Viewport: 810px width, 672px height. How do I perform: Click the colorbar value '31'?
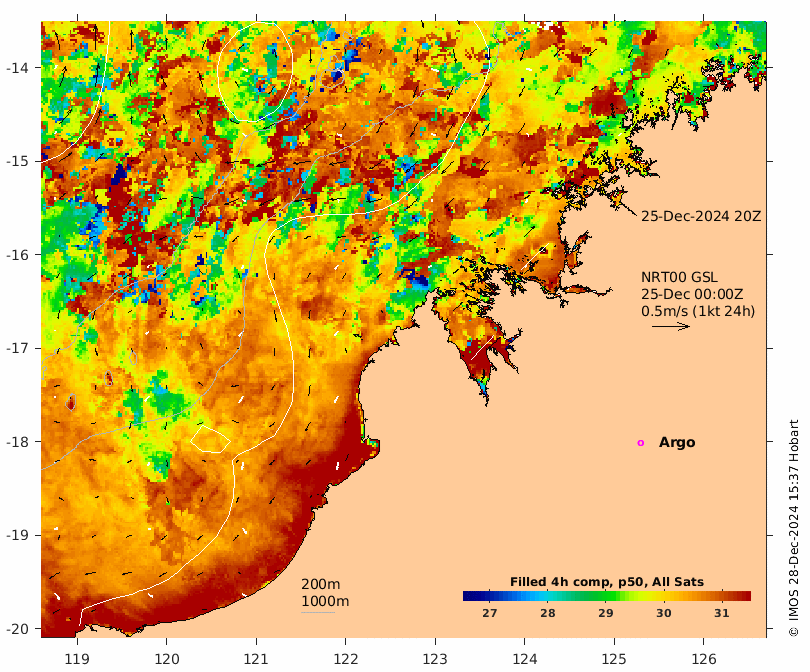[x=722, y=613]
